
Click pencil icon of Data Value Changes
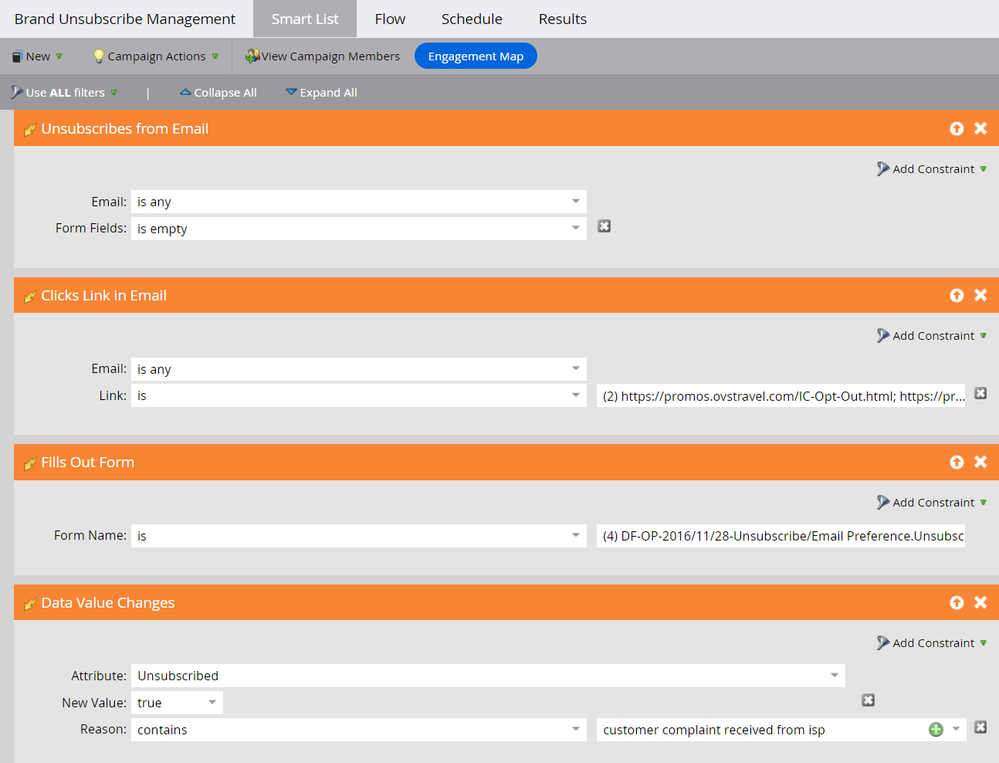tap(29, 603)
